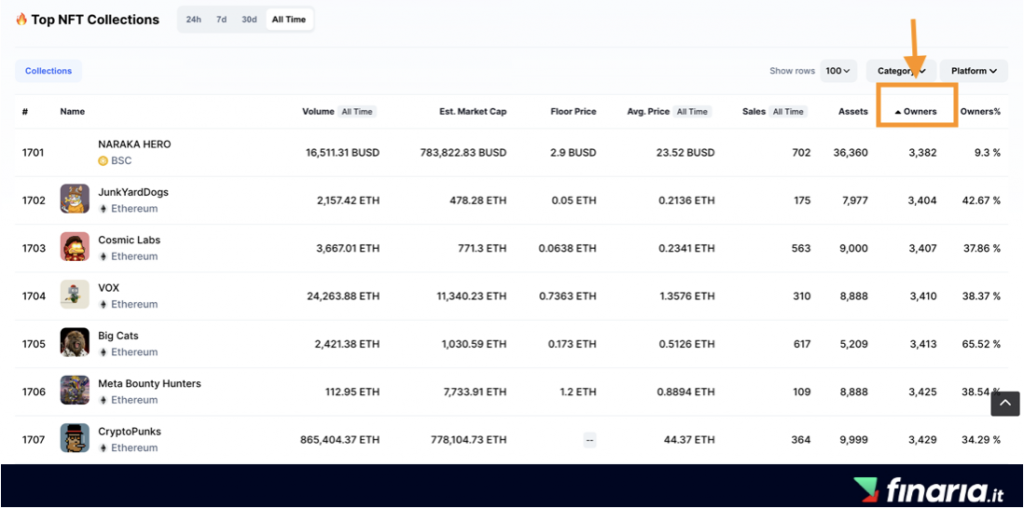The height and width of the screenshot is (509, 1024).
Task: Expand the Category filter dropdown
Action: pos(901,71)
